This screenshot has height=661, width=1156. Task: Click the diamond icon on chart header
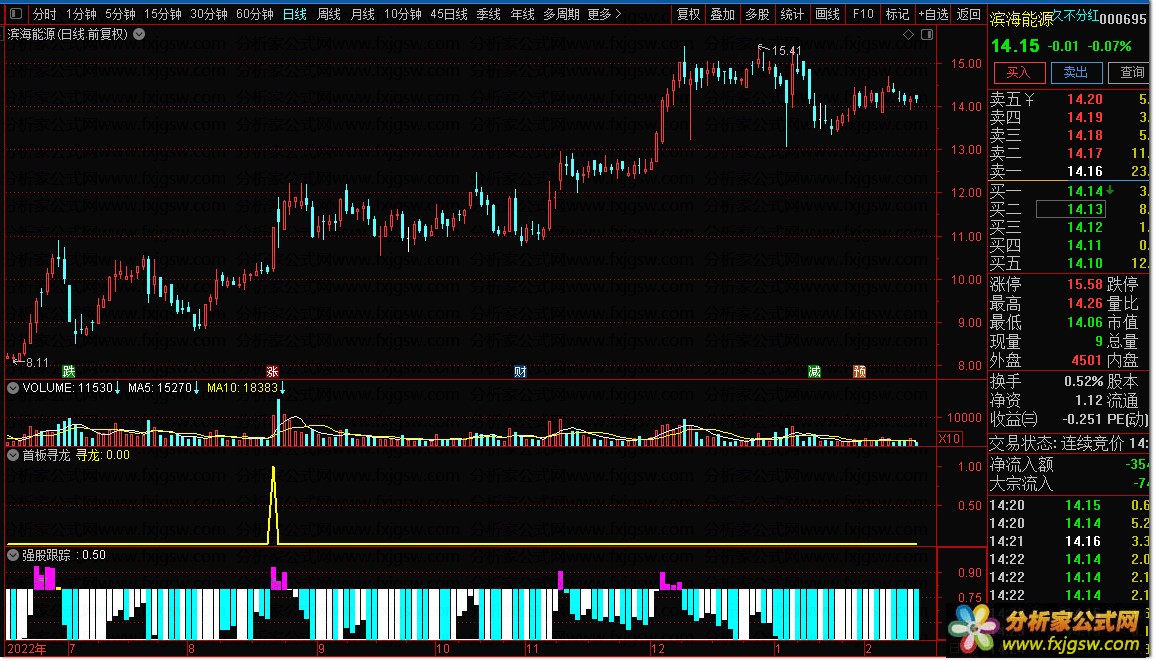tap(908, 35)
